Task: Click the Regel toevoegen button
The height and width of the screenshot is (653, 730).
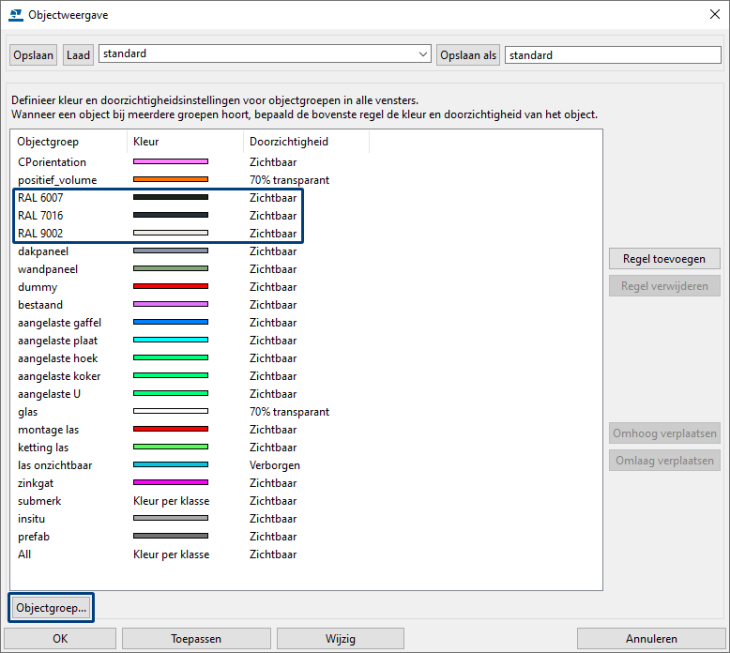Action: 664,259
